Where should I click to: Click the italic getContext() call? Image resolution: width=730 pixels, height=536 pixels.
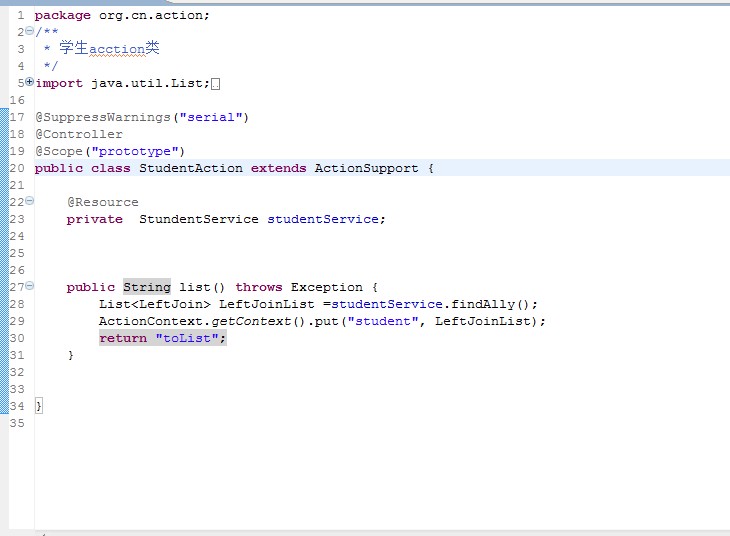click(x=258, y=321)
